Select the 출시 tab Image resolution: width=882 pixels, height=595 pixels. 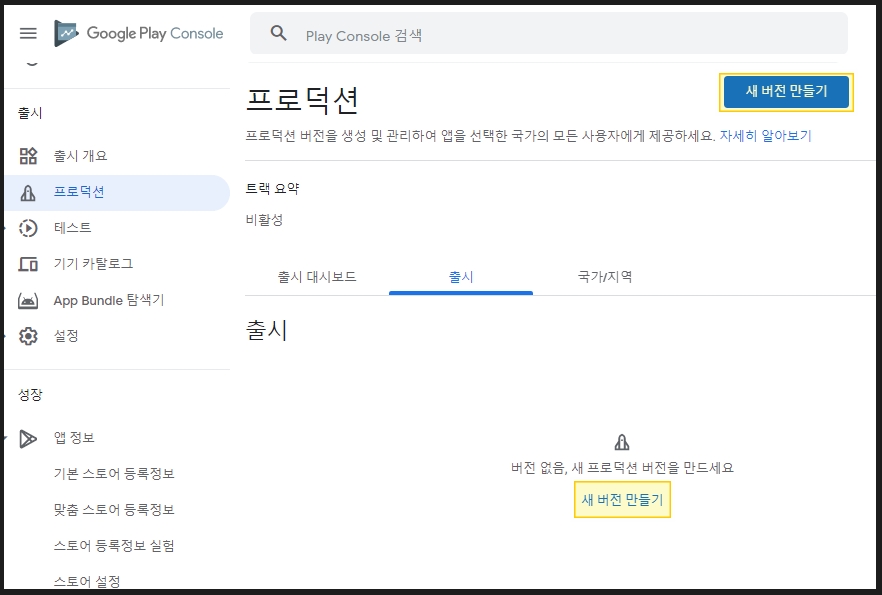point(461,277)
